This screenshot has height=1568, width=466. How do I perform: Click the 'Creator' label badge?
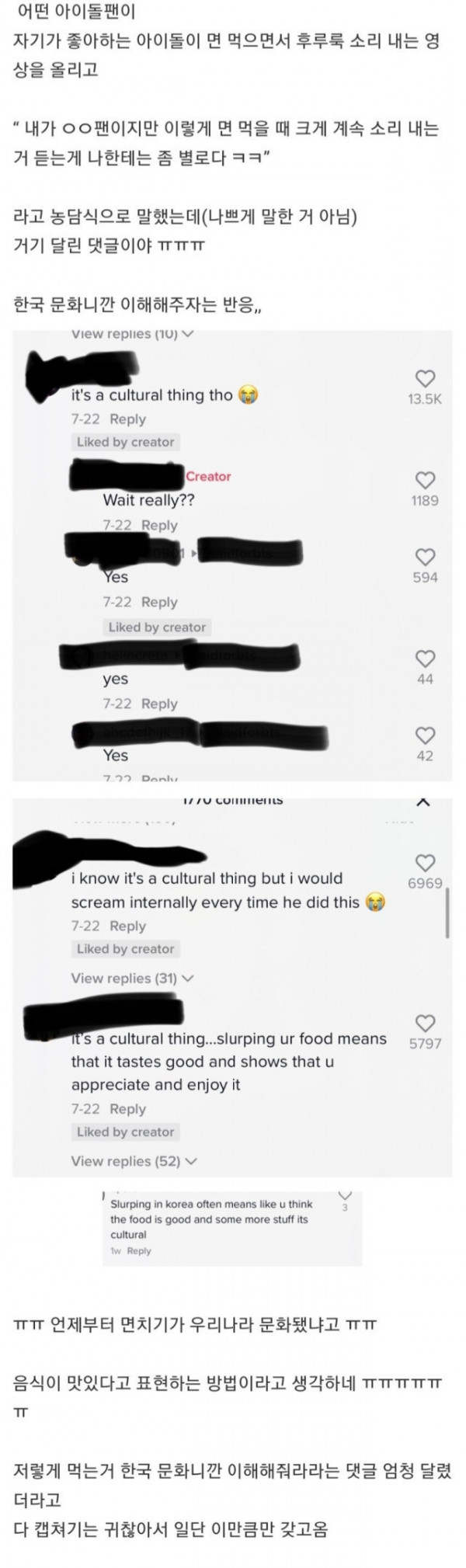[x=208, y=476]
